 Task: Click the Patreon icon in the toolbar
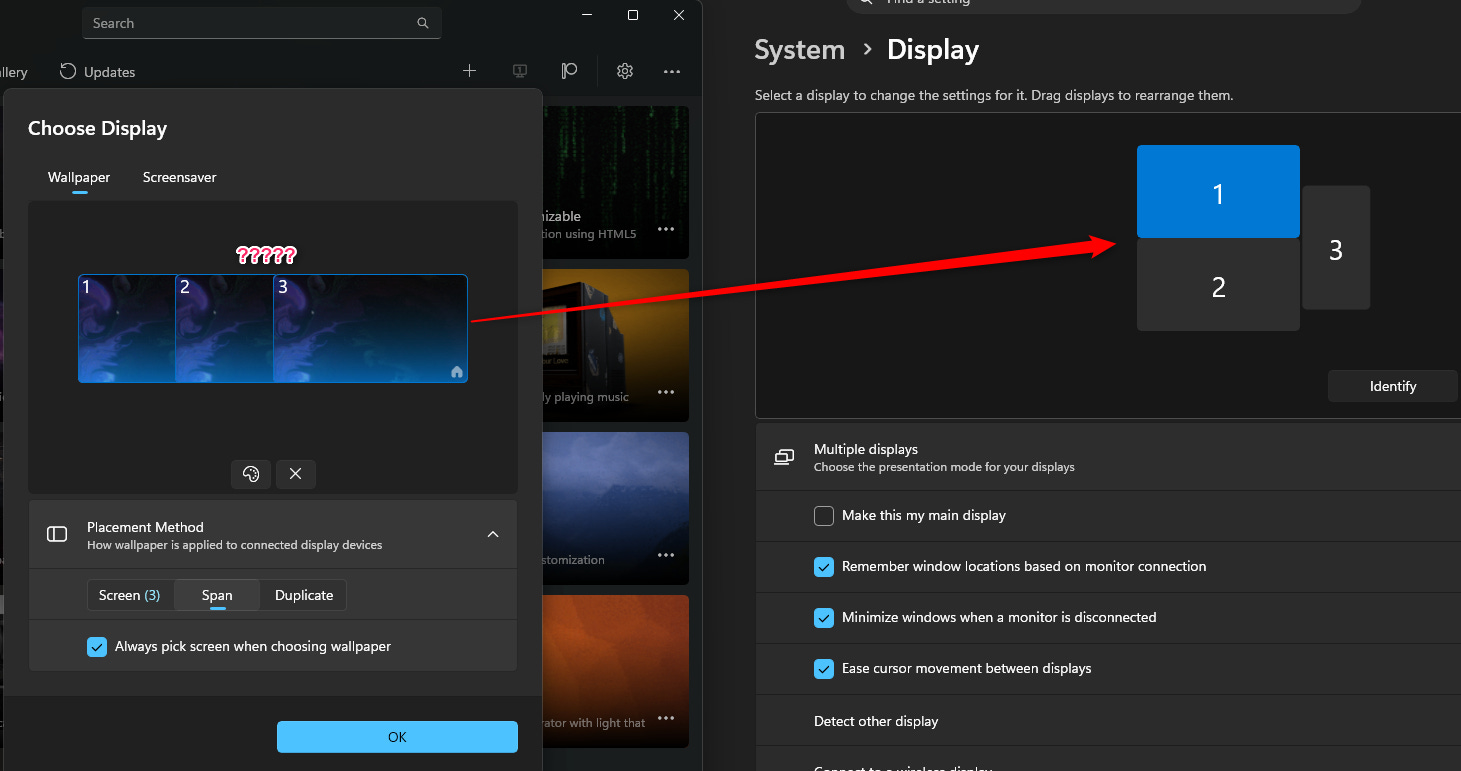(570, 71)
